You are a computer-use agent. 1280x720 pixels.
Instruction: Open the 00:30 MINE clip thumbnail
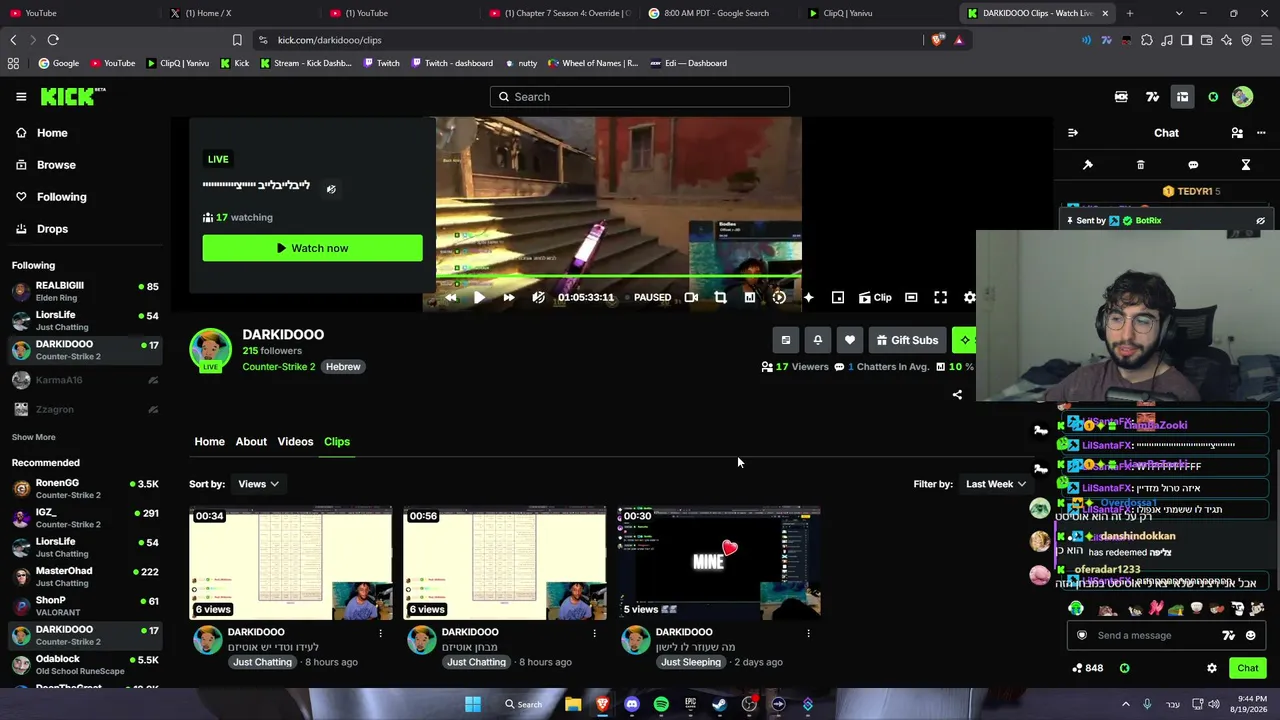(x=719, y=563)
